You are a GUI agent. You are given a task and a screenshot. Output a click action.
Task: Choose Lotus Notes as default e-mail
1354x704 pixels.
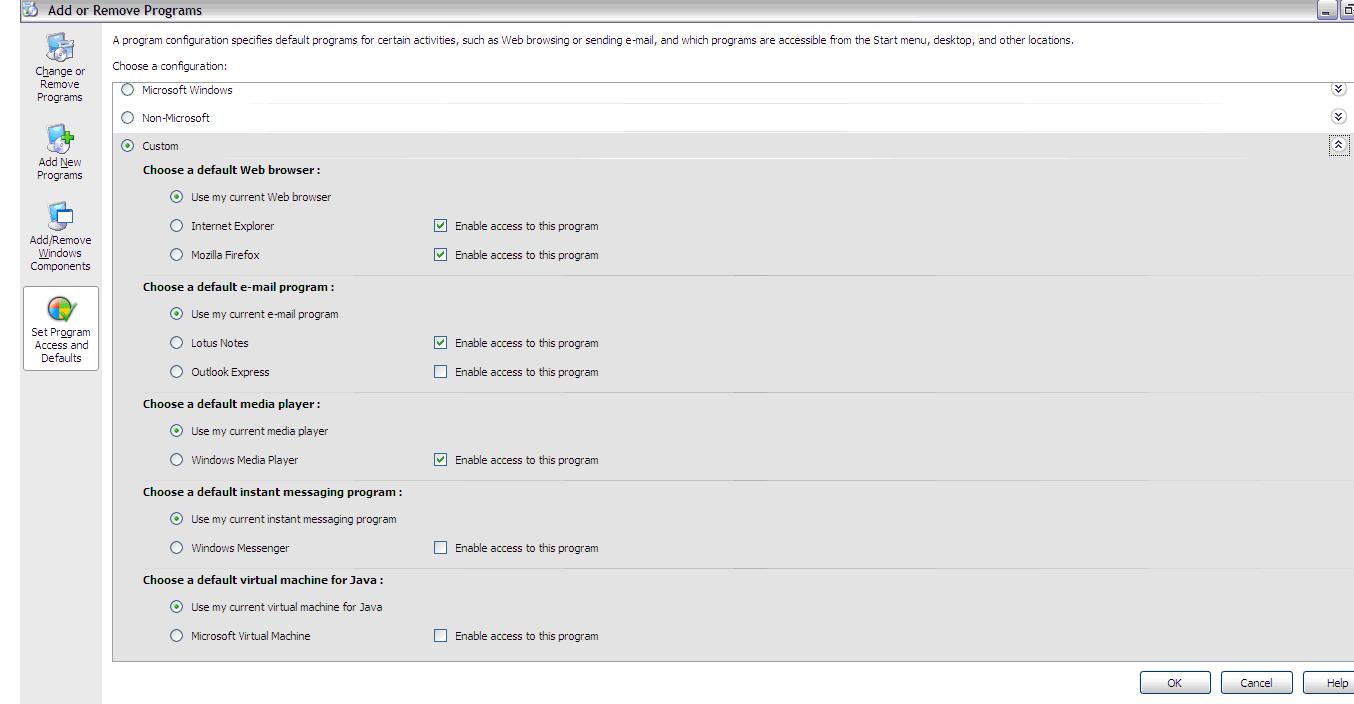tap(177, 343)
